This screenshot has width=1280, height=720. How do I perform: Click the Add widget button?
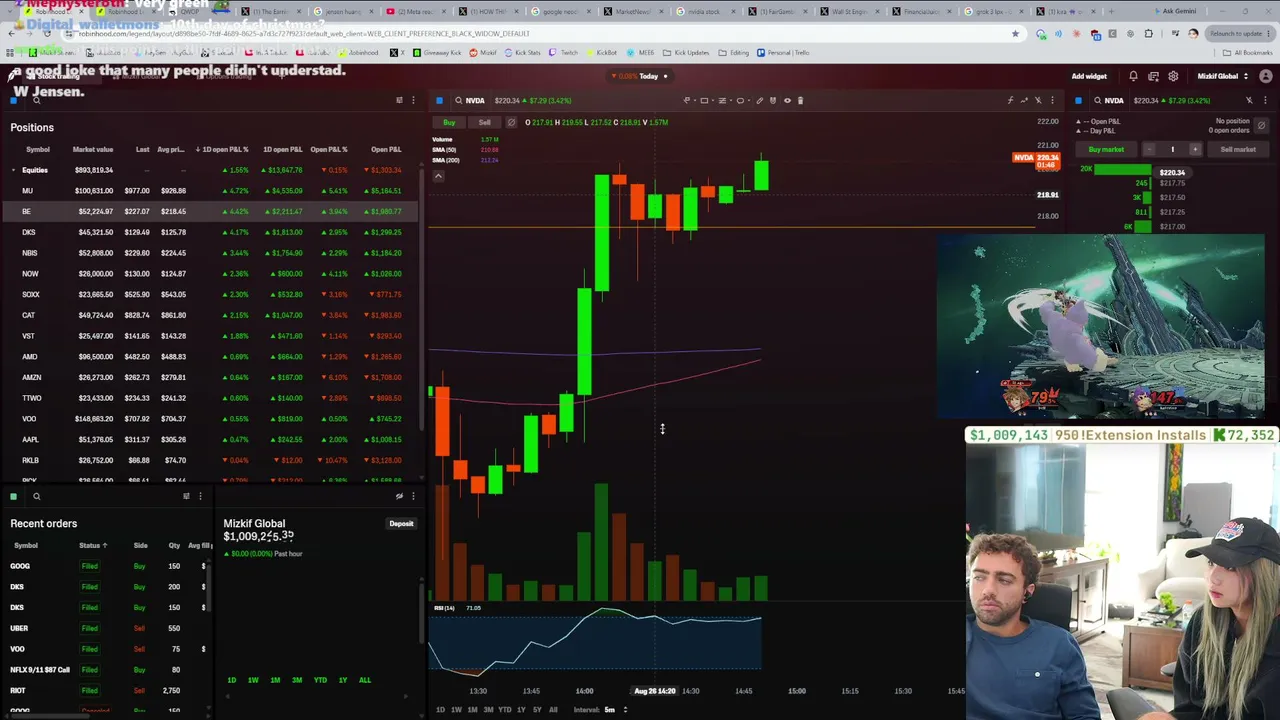(x=1089, y=76)
